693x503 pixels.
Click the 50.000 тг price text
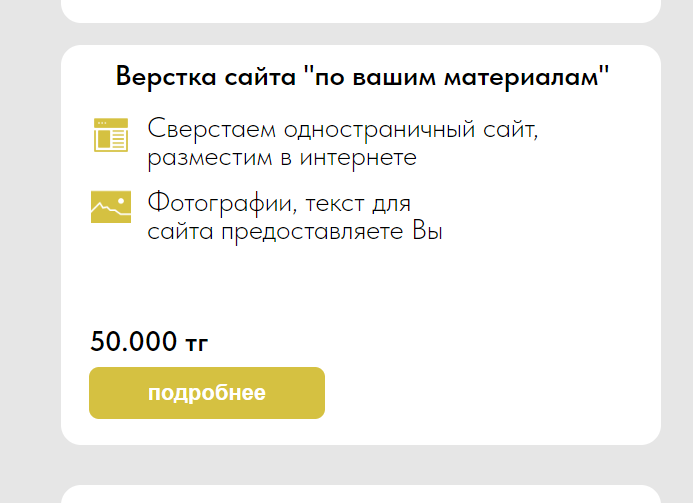click(x=149, y=341)
